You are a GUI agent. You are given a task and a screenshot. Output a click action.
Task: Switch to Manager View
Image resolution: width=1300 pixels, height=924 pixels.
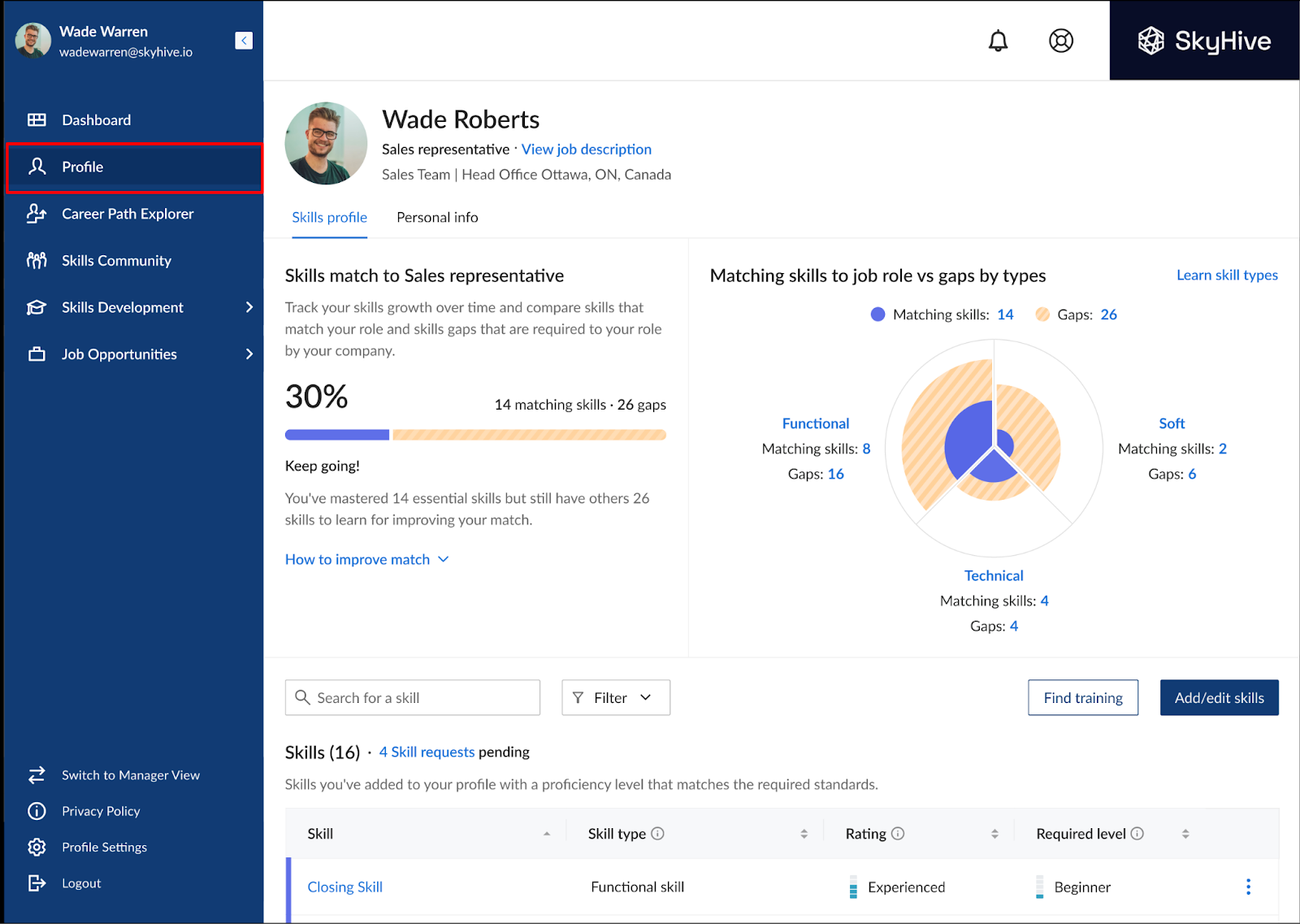(130, 775)
